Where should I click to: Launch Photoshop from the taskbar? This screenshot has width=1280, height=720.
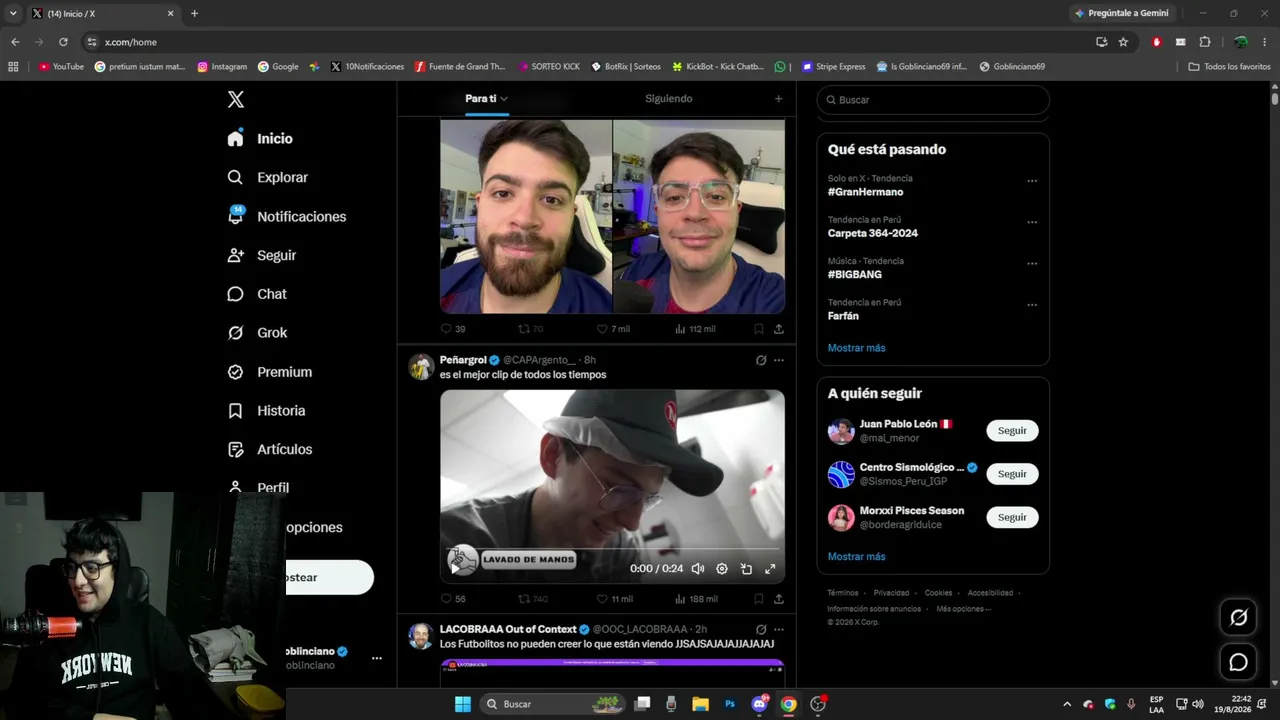click(x=730, y=704)
